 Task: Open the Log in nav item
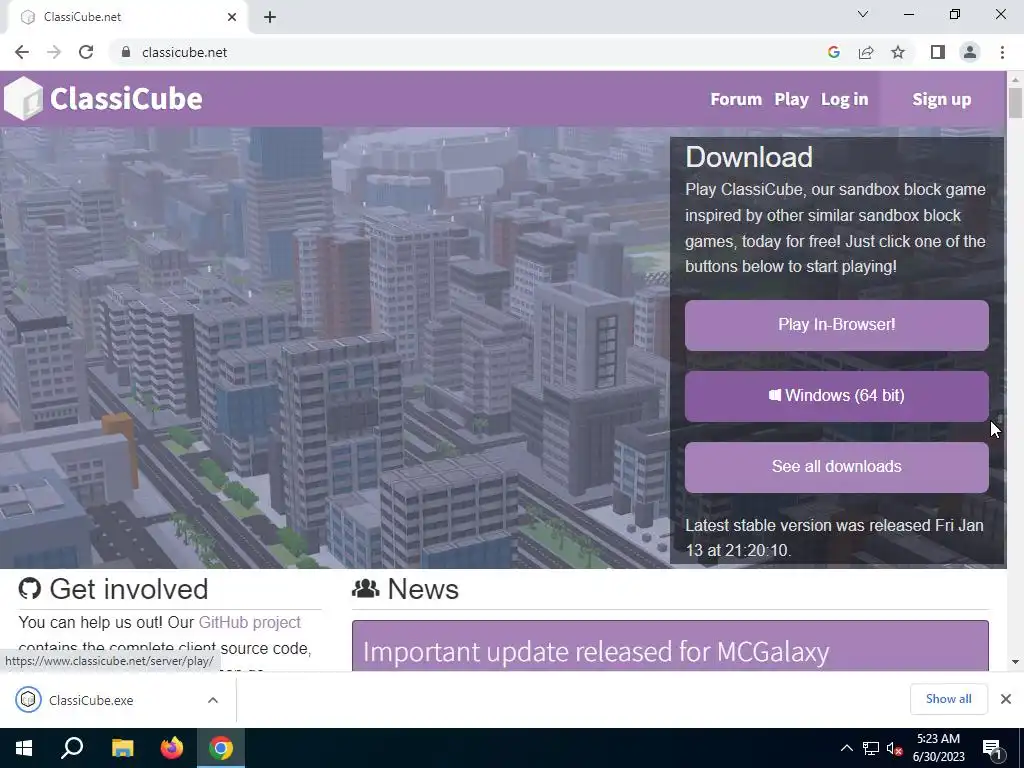[x=844, y=99]
